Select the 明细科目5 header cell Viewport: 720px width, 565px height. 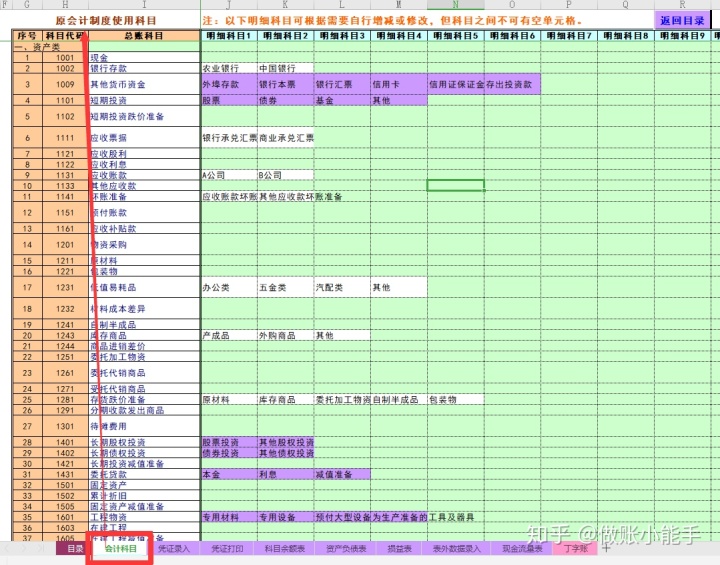pyautogui.click(x=456, y=36)
